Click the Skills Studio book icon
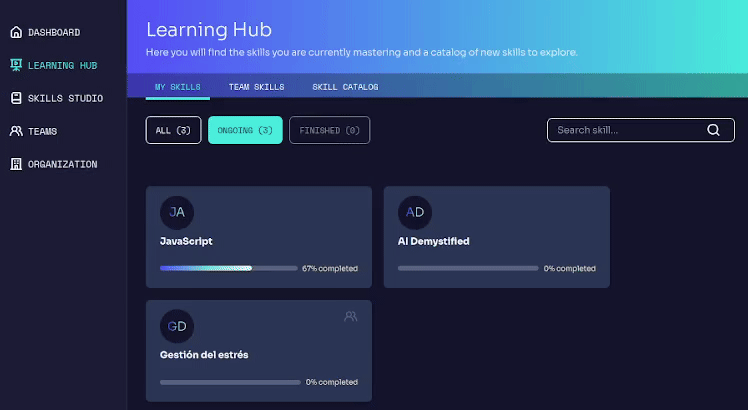The image size is (748, 410). (x=15, y=98)
